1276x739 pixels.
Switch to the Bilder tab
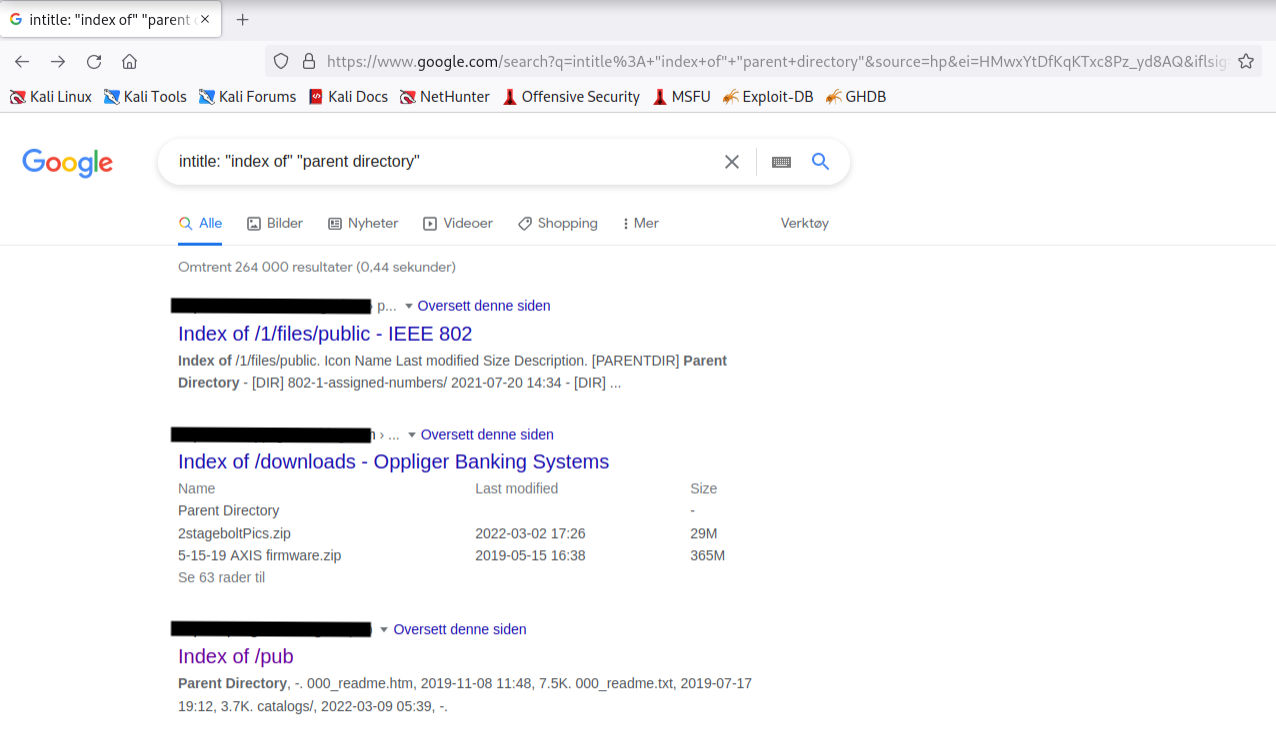click(275, 223)
